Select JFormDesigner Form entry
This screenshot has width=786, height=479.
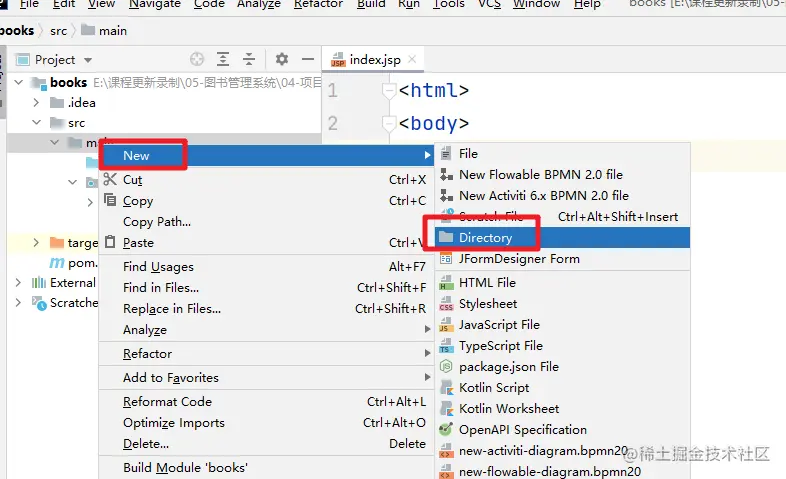pos(562,259)
